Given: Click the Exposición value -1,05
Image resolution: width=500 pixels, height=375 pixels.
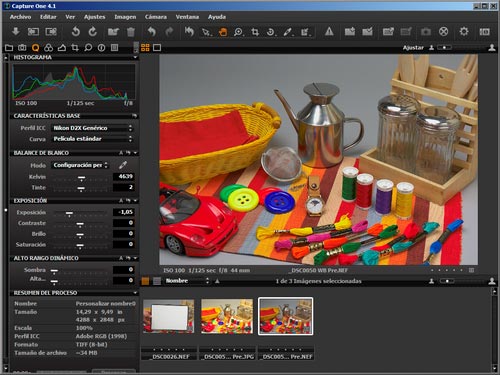Looking at the screenshot, I should click(x=124, y=212).
